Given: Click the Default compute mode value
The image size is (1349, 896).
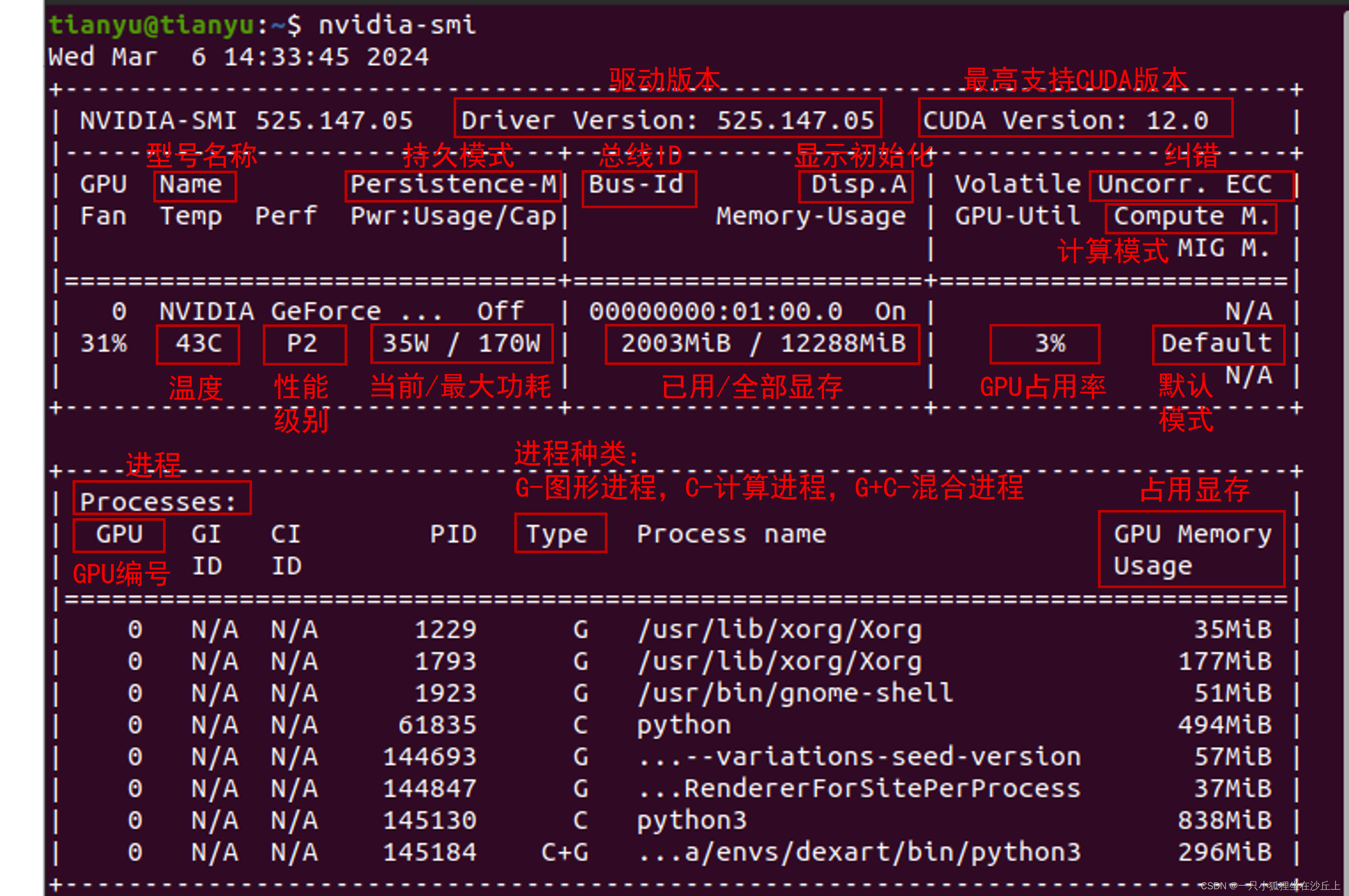Looking at the screenshot, I should 1217,344.
